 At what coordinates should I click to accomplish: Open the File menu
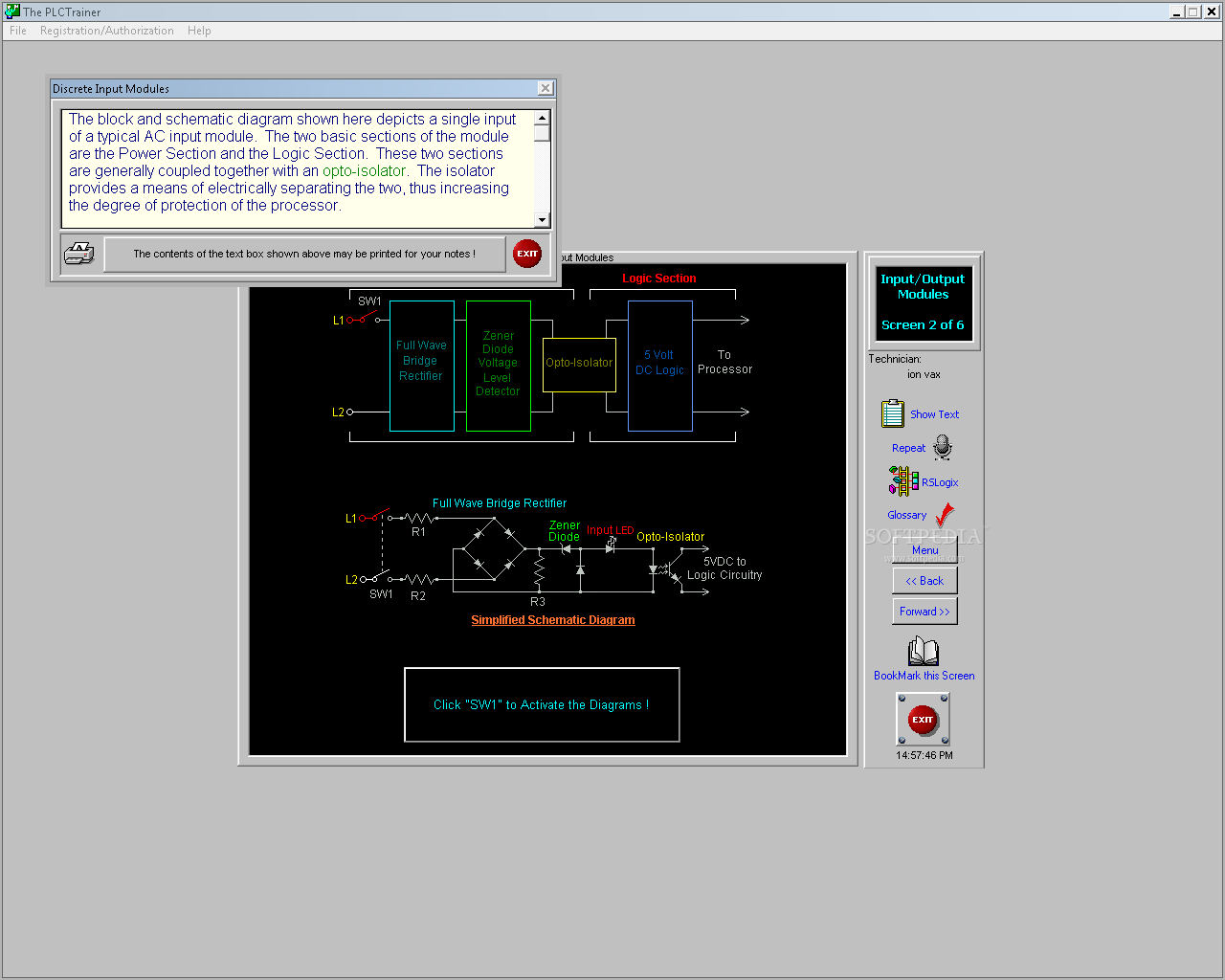point(18,31)
